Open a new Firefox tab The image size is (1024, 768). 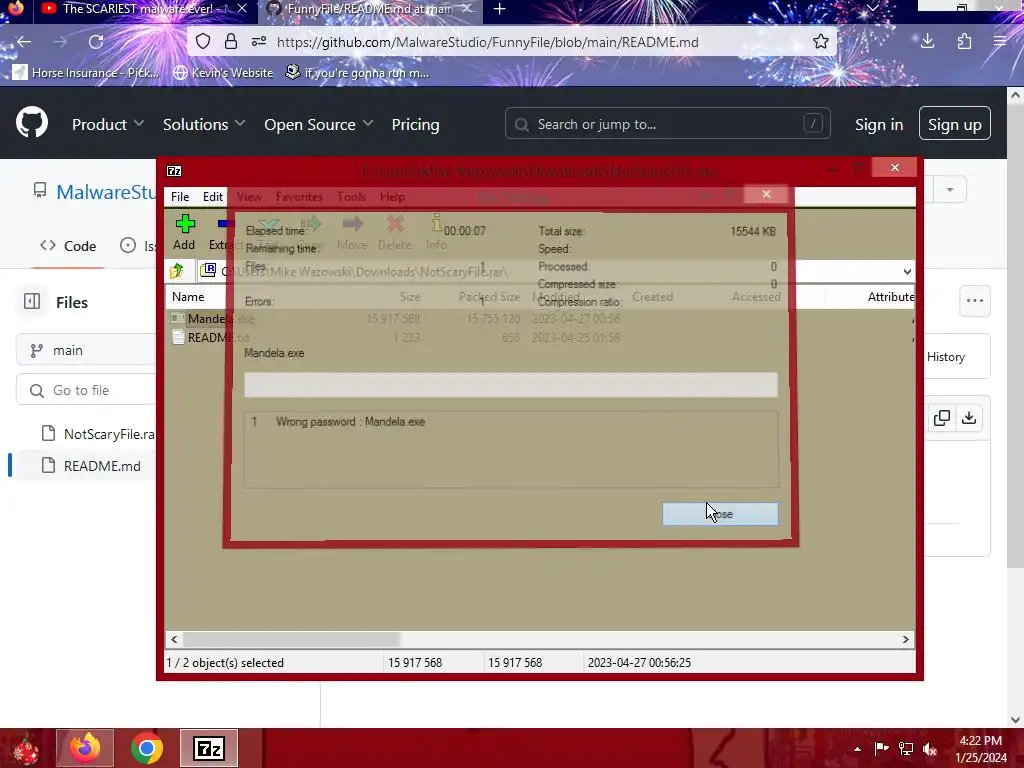tap(500, 9)
